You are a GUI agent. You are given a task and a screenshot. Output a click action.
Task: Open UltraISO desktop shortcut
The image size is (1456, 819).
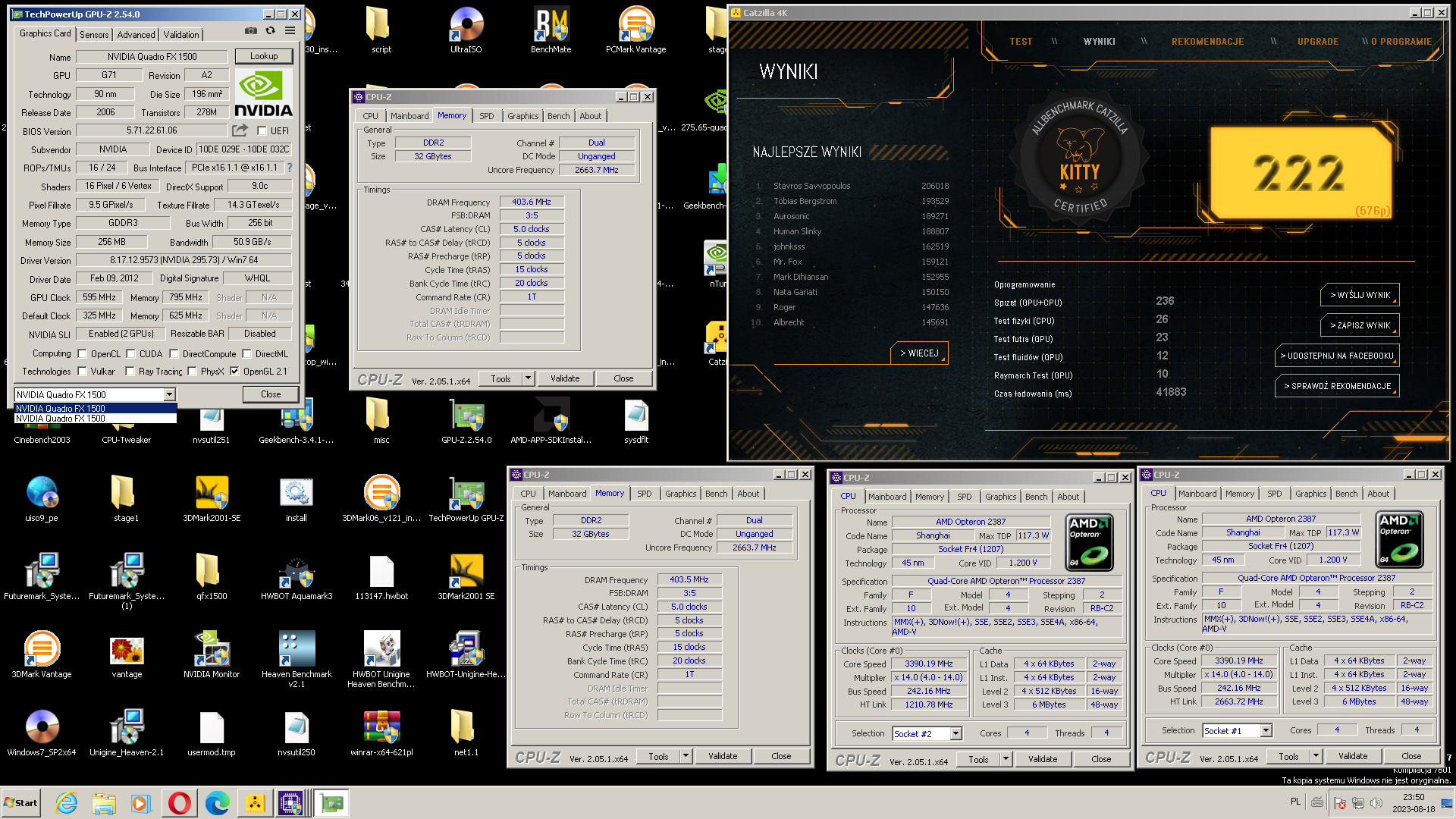click(466, 30)
